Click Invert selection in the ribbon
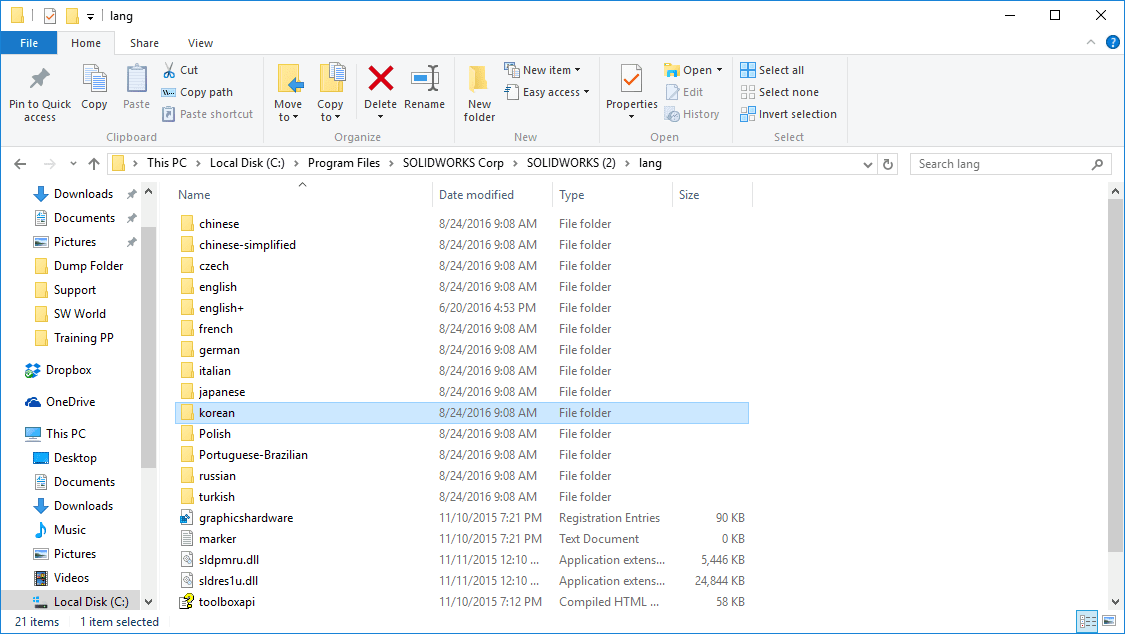 click(x=788, y=113)
